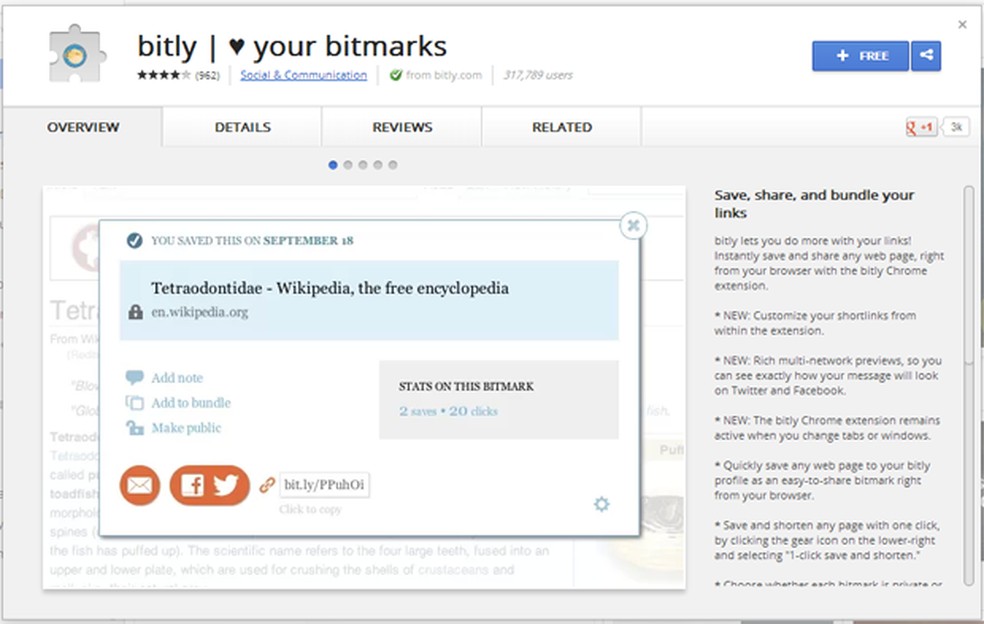Click the description panel scrollbar
Screen dimensions: 984x624
(969, 385)
